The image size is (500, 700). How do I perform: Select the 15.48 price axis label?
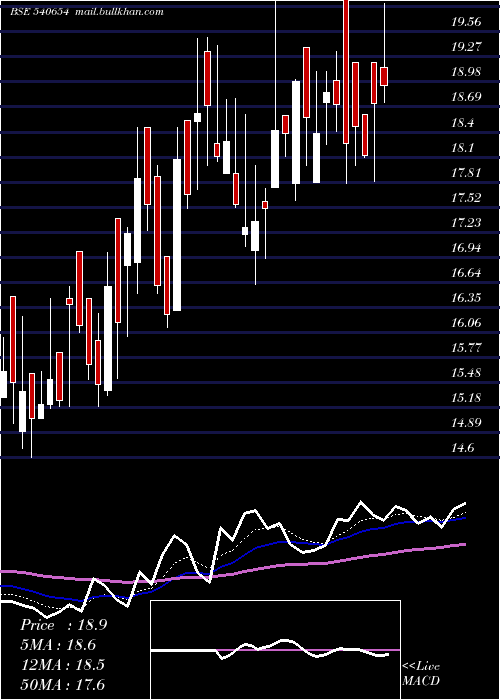tap(466, 373)
